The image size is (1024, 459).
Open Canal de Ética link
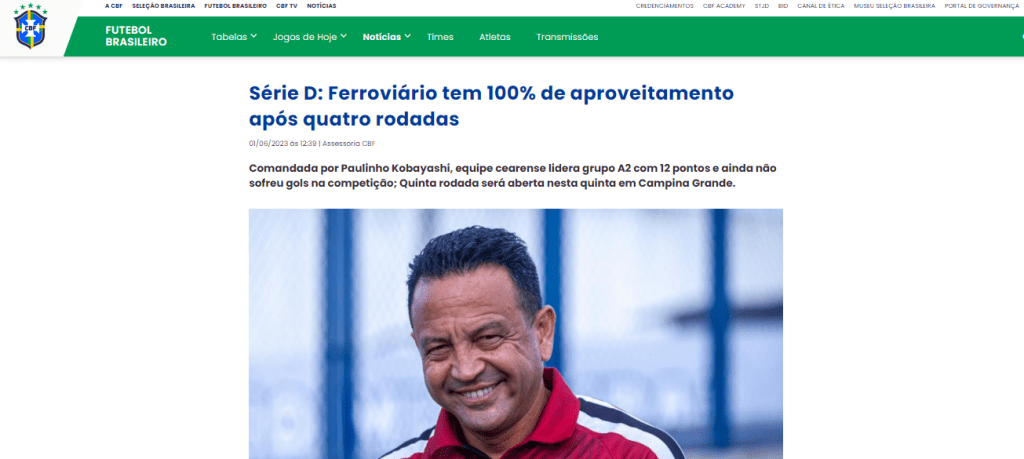821,6
